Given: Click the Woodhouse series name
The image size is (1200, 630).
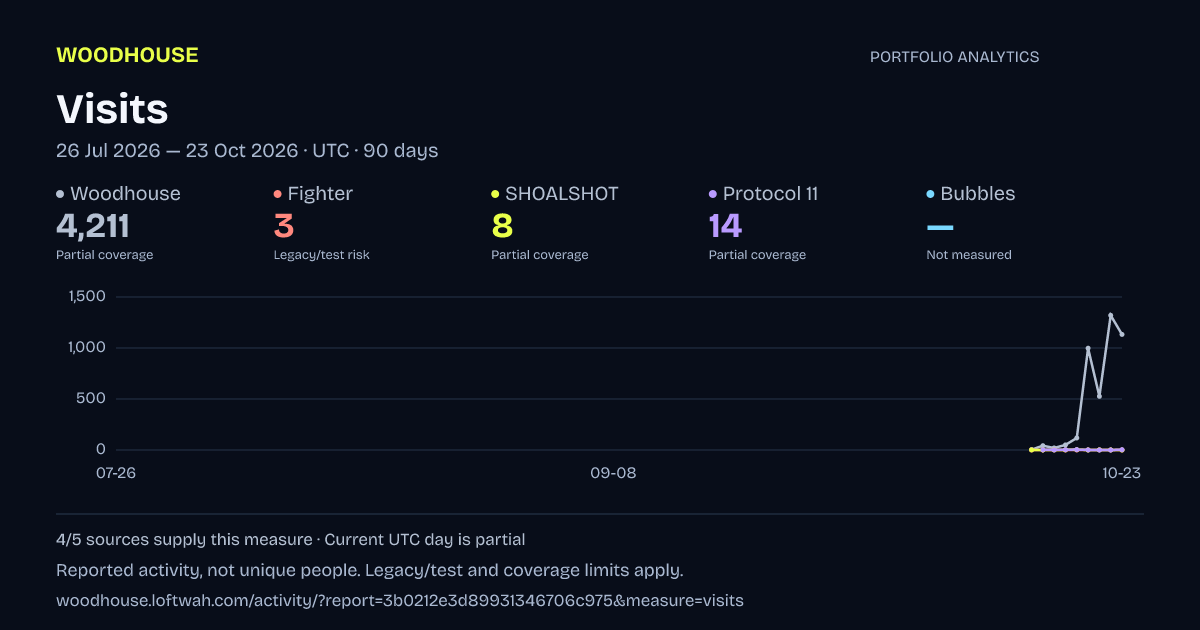Looking at the screenshot, I should 125,194.
